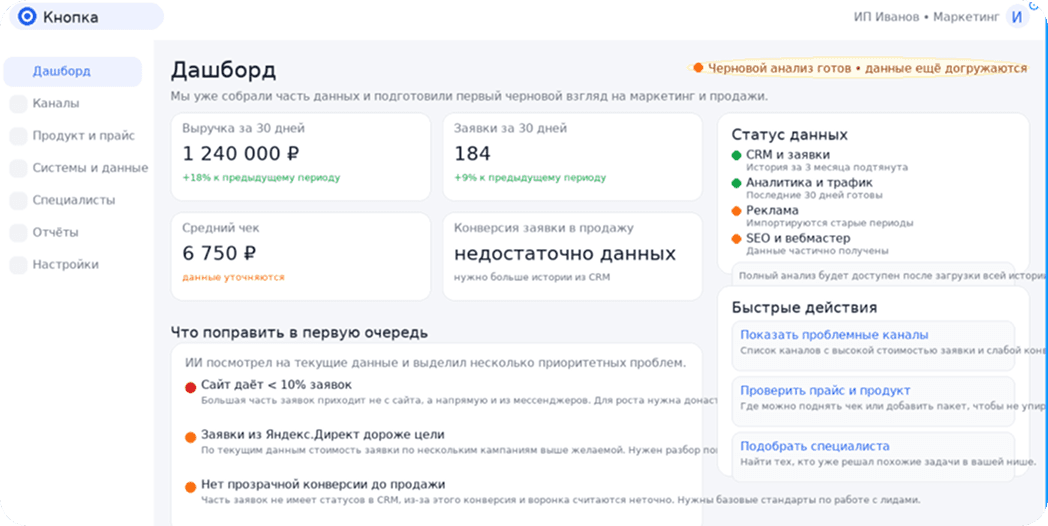This screenshot has width=1048, height=526.
Task: Click the icon beside Отчёты
Action: click(18, 232)
